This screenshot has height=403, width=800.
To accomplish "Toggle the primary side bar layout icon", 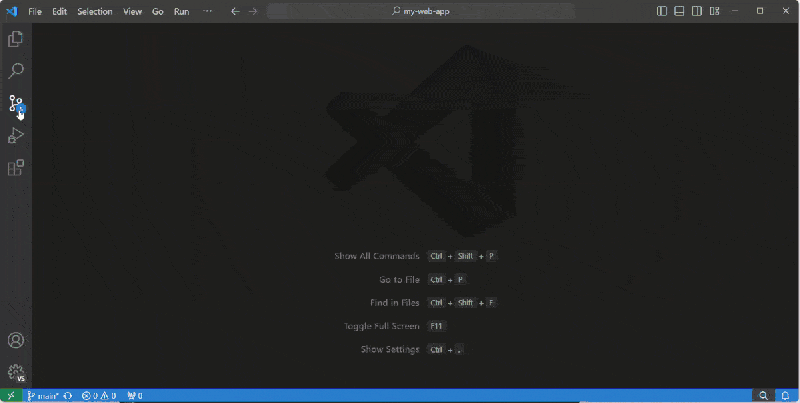I will pos(662,11).
